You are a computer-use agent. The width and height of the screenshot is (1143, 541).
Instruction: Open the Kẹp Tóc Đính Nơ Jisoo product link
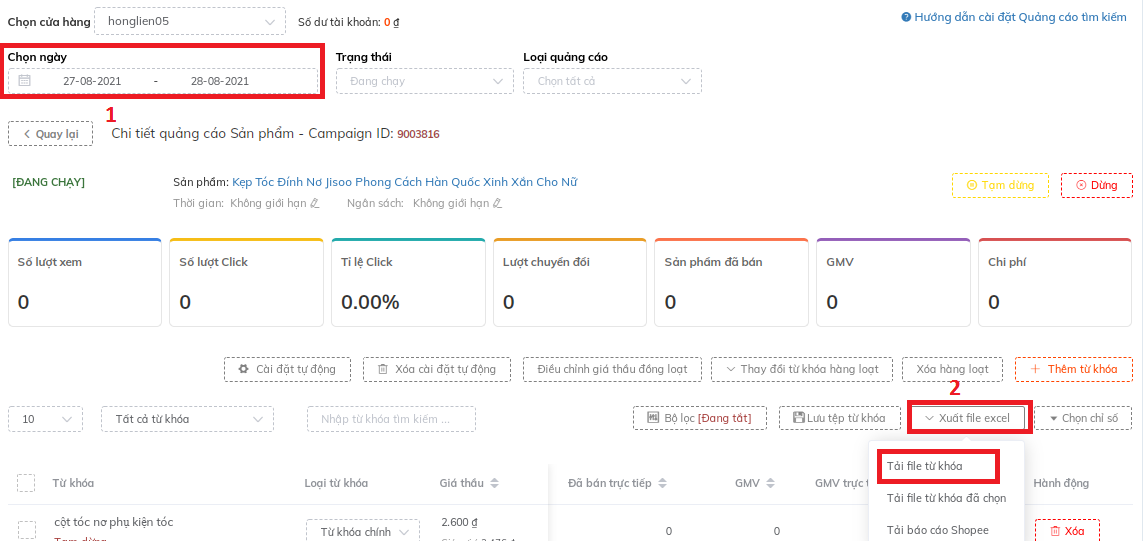(404, 182)
